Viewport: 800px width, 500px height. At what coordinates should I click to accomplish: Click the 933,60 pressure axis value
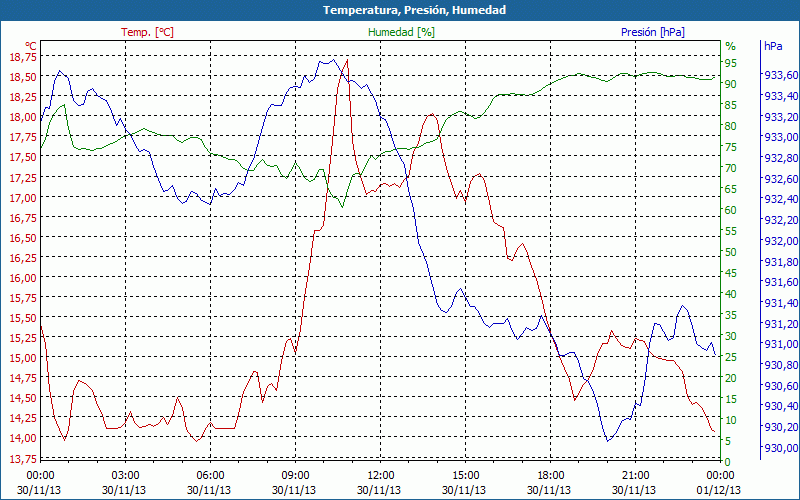click(781, 75)
